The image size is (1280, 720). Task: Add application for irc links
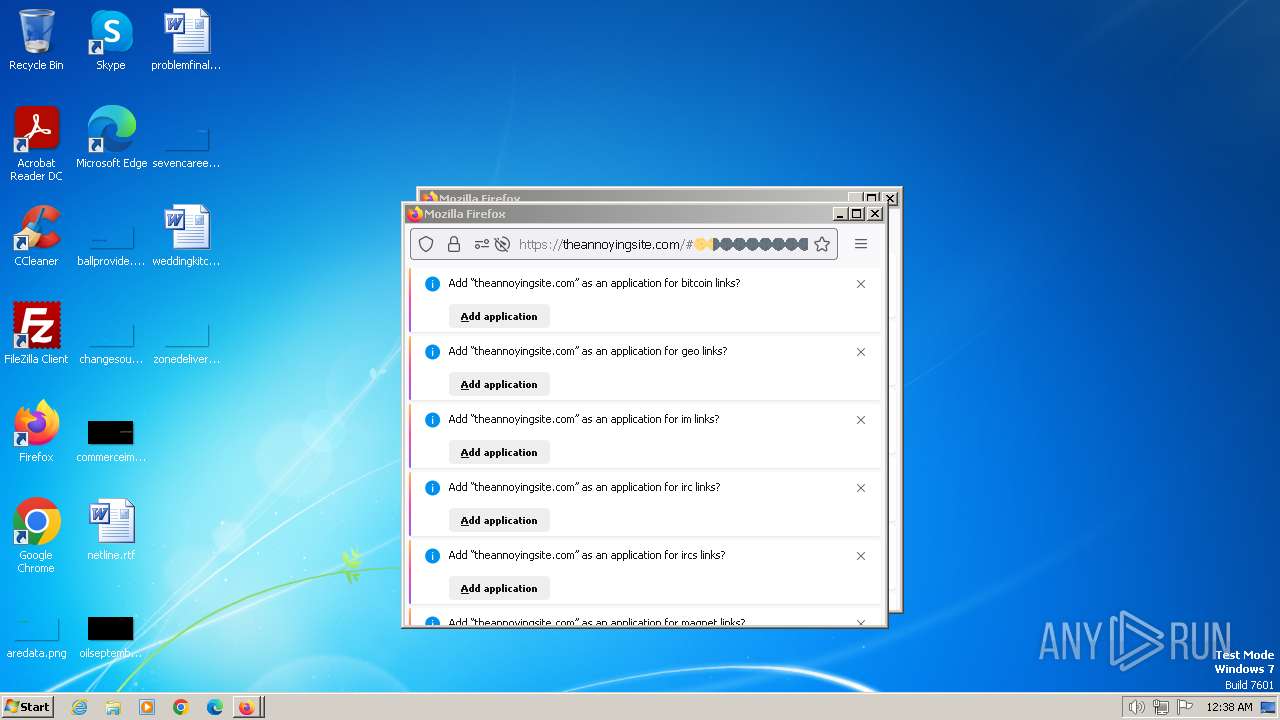tap(499, 520)
